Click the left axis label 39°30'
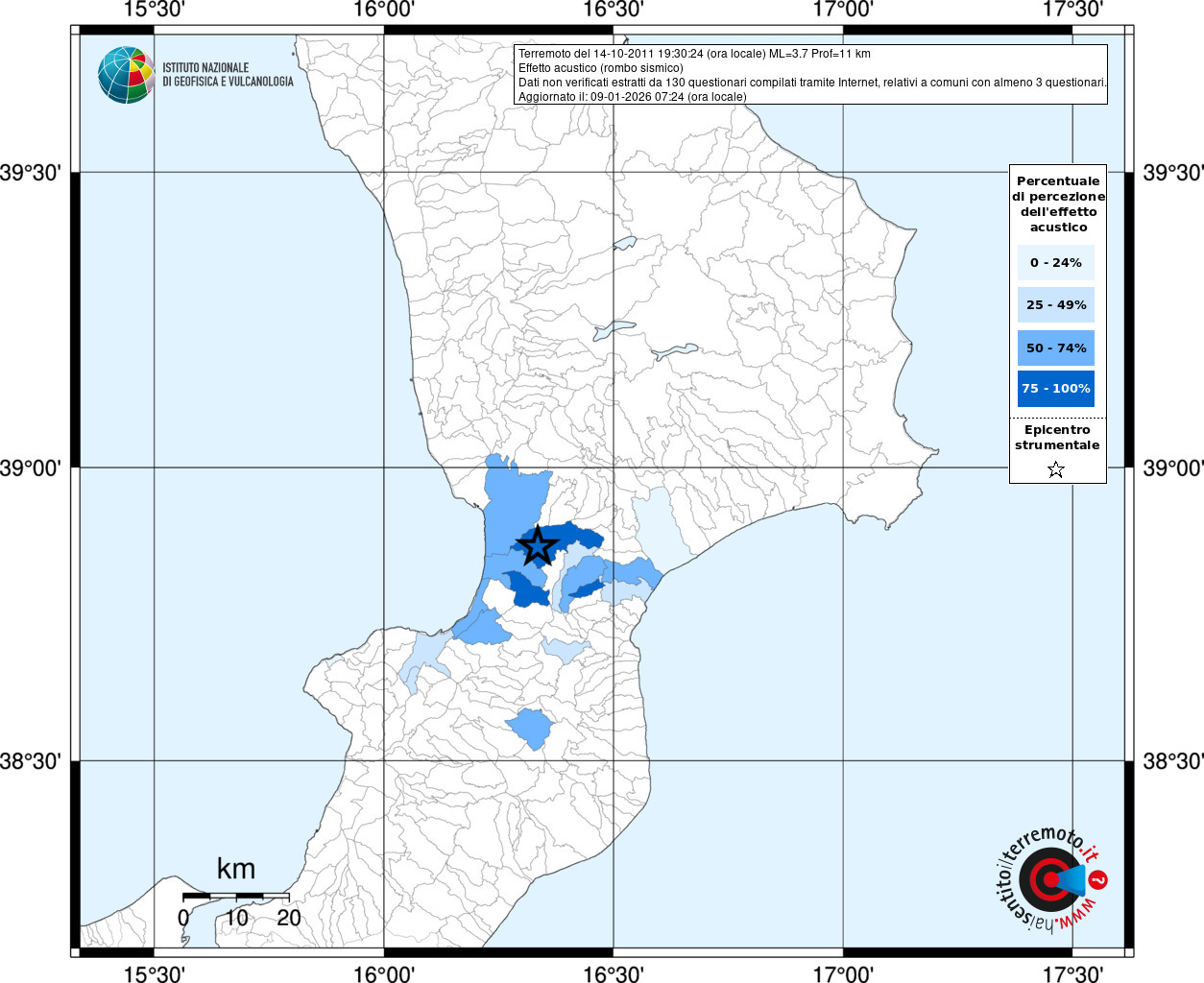 [31, 173]
